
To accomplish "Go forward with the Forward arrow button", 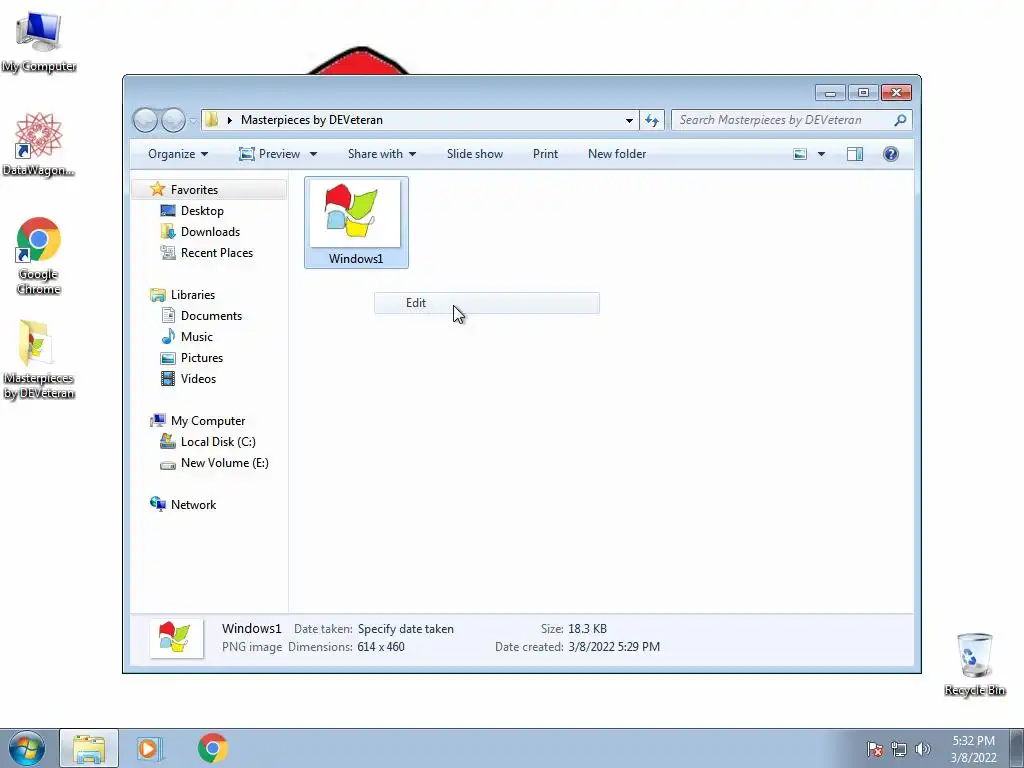I will tap(173, 120).
